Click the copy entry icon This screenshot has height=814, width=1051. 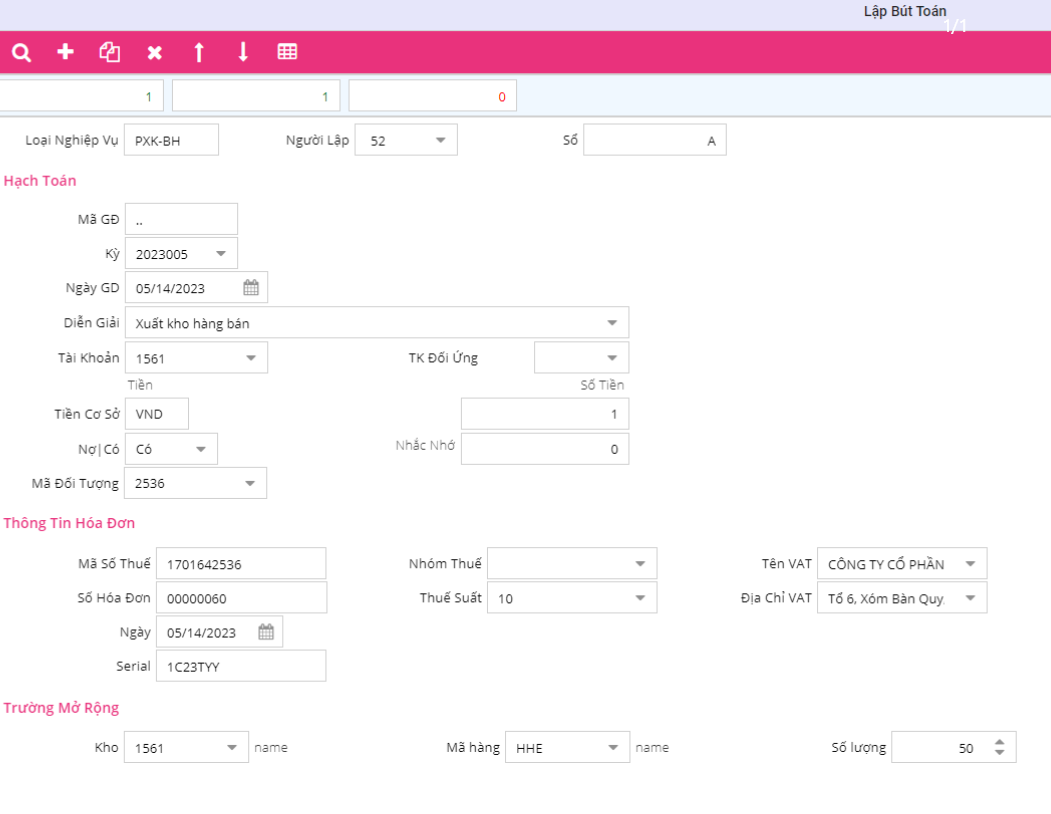coord(110,52)
